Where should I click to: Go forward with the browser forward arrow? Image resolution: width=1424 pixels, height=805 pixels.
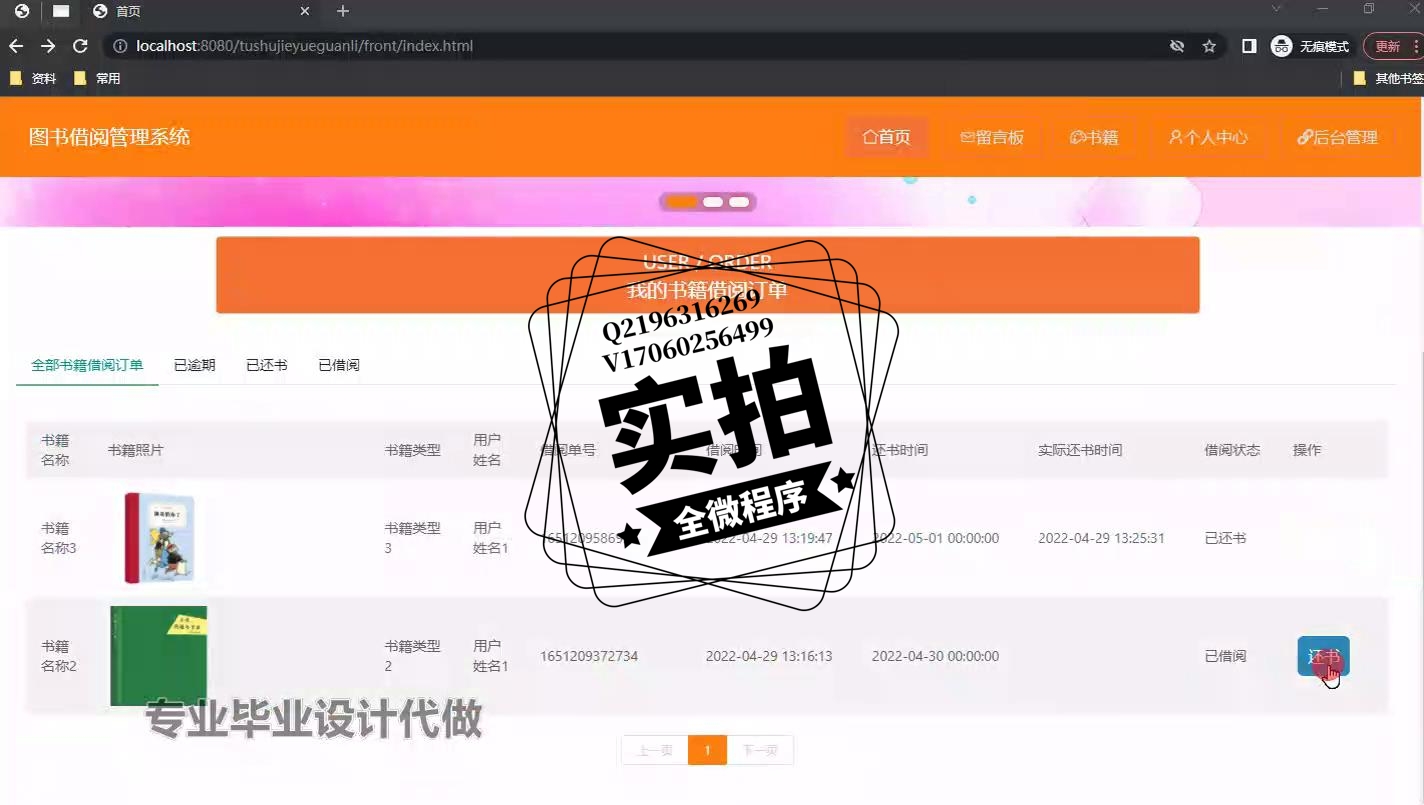click(x=48, y=46)
